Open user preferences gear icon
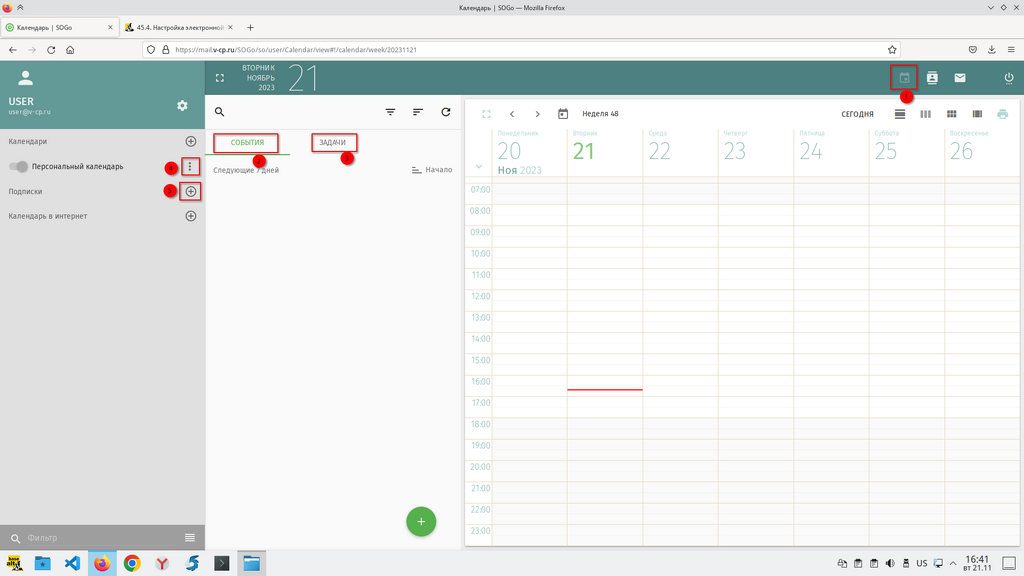The height and width of the screenshot is (576, 1024). (x=182, y=106)
